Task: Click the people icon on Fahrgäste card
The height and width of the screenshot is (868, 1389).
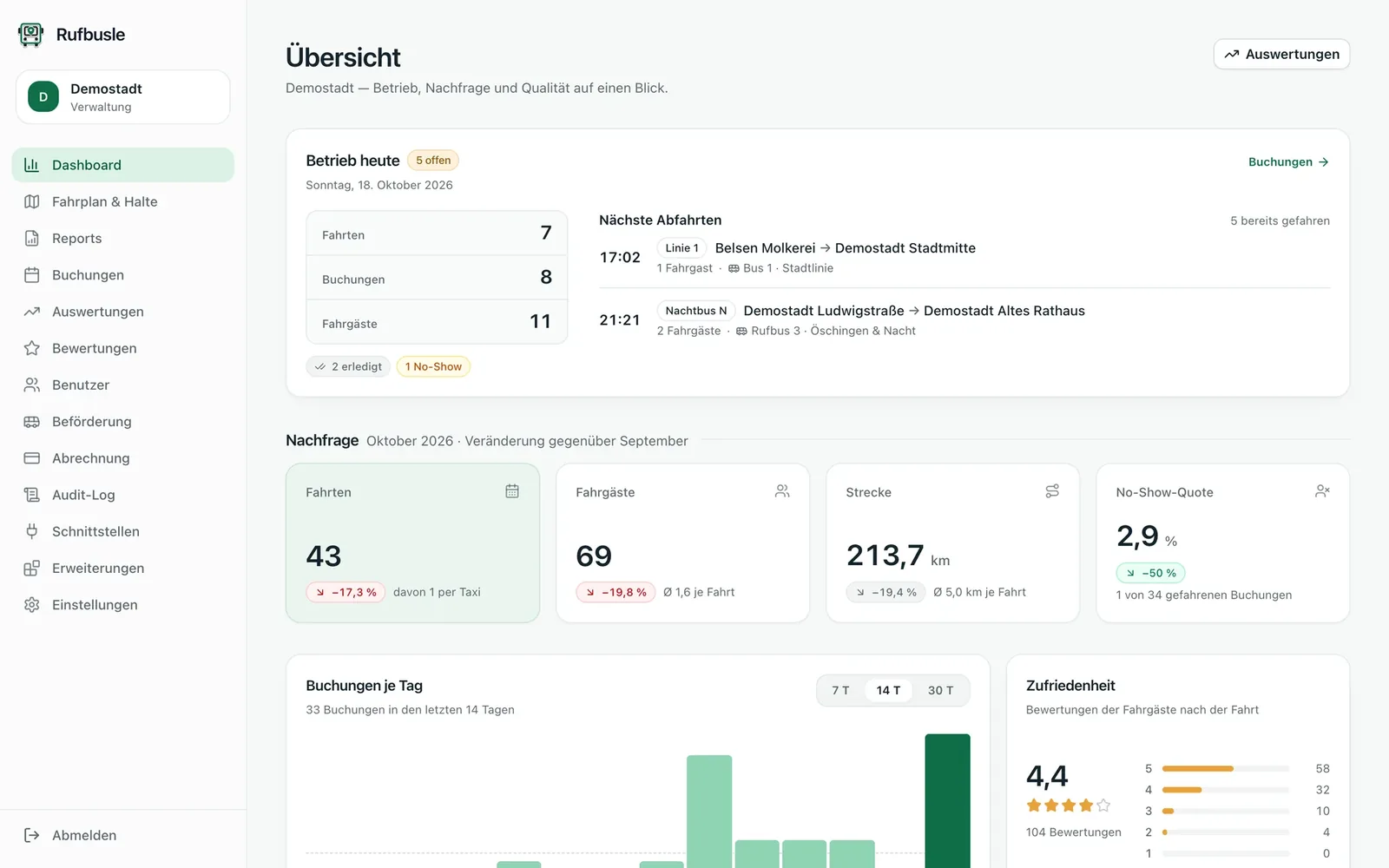Action: coord(782,491)
